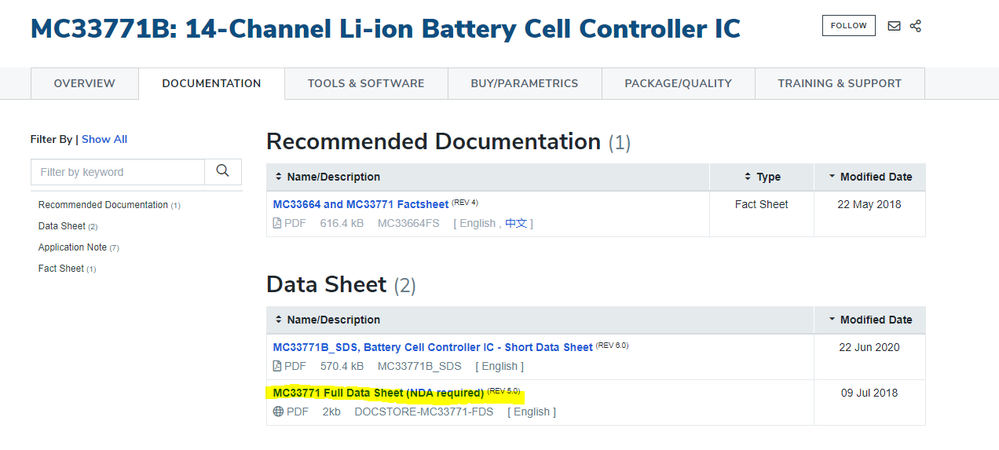Open MC33771 Full Data Sheet link
999x450 pixels.
tap(378, 392)
